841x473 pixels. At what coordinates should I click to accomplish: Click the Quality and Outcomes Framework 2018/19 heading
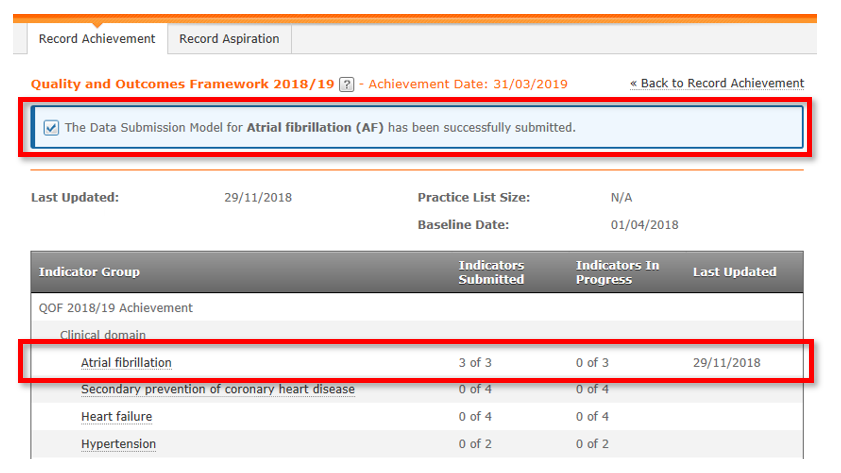(x=182, y=84)
